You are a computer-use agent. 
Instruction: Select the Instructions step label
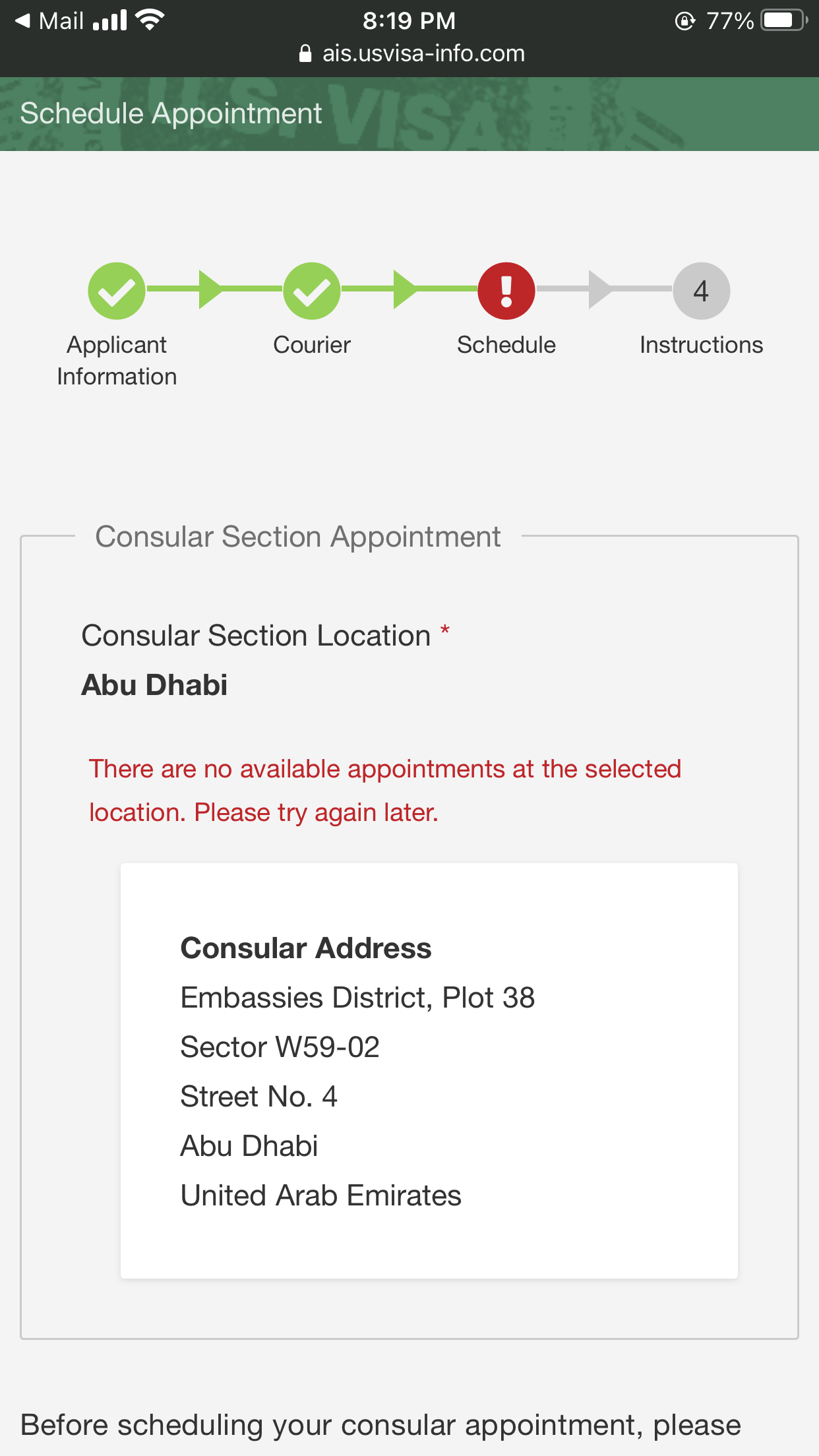(701, 345)
